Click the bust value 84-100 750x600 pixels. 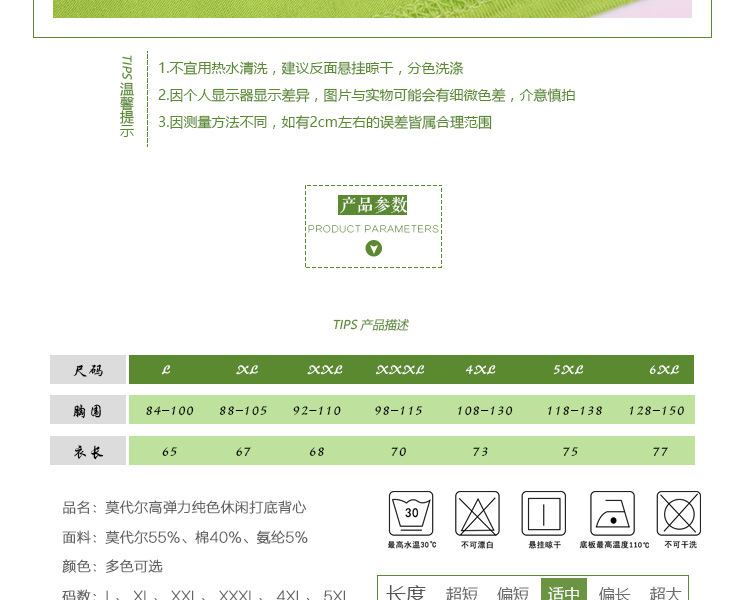click(x=169, y=411)
